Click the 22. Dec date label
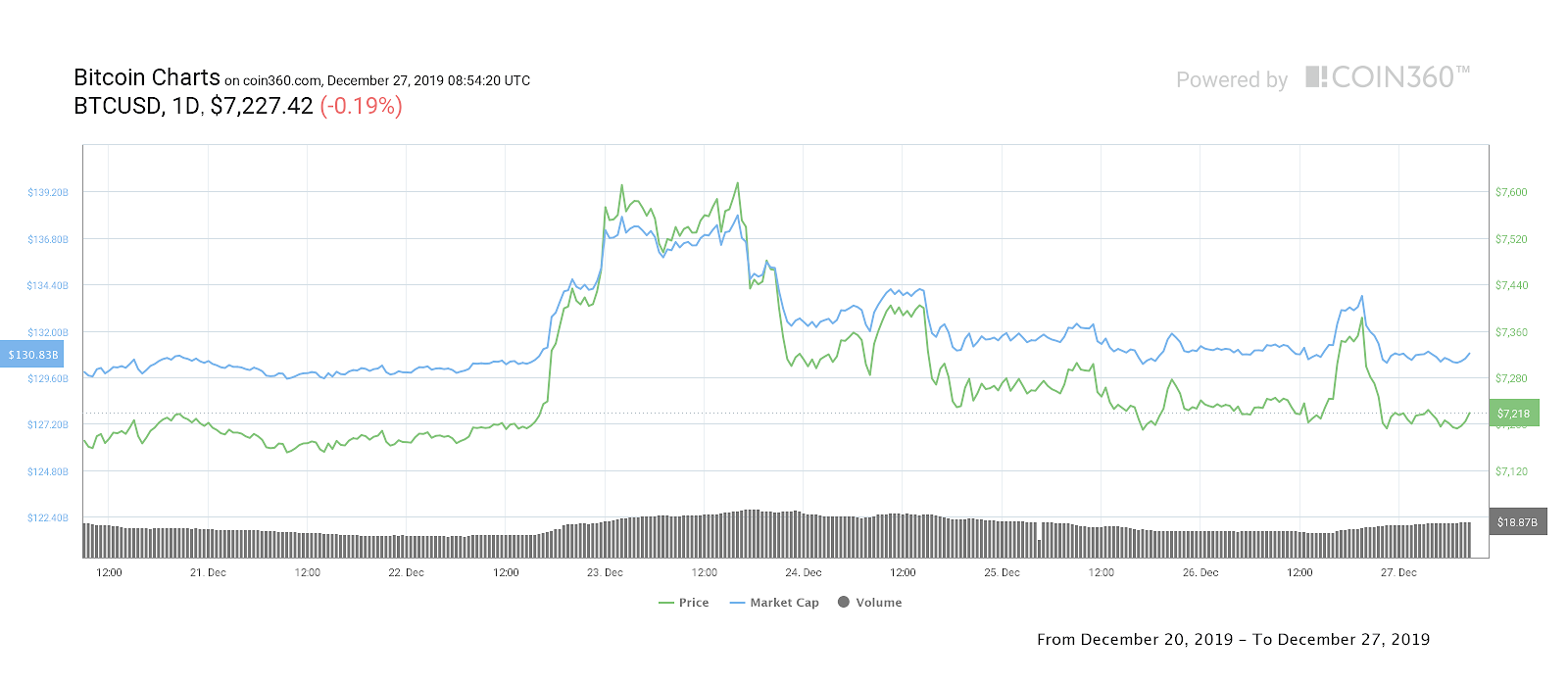1568x686 pixels. coord(406,572)
